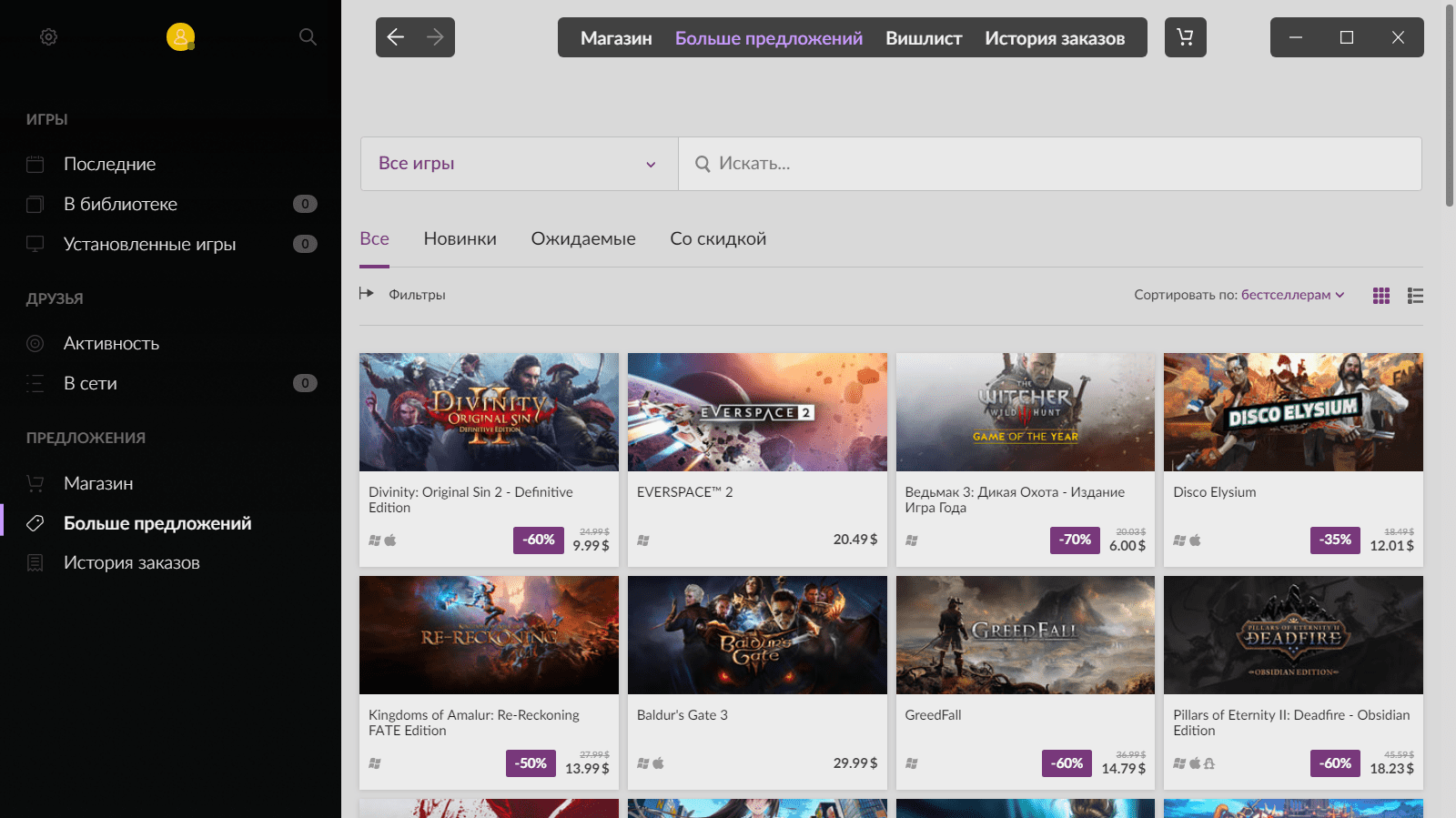Click the yellow user profile avatar
1456x818 pixels.
pos(180,36)
